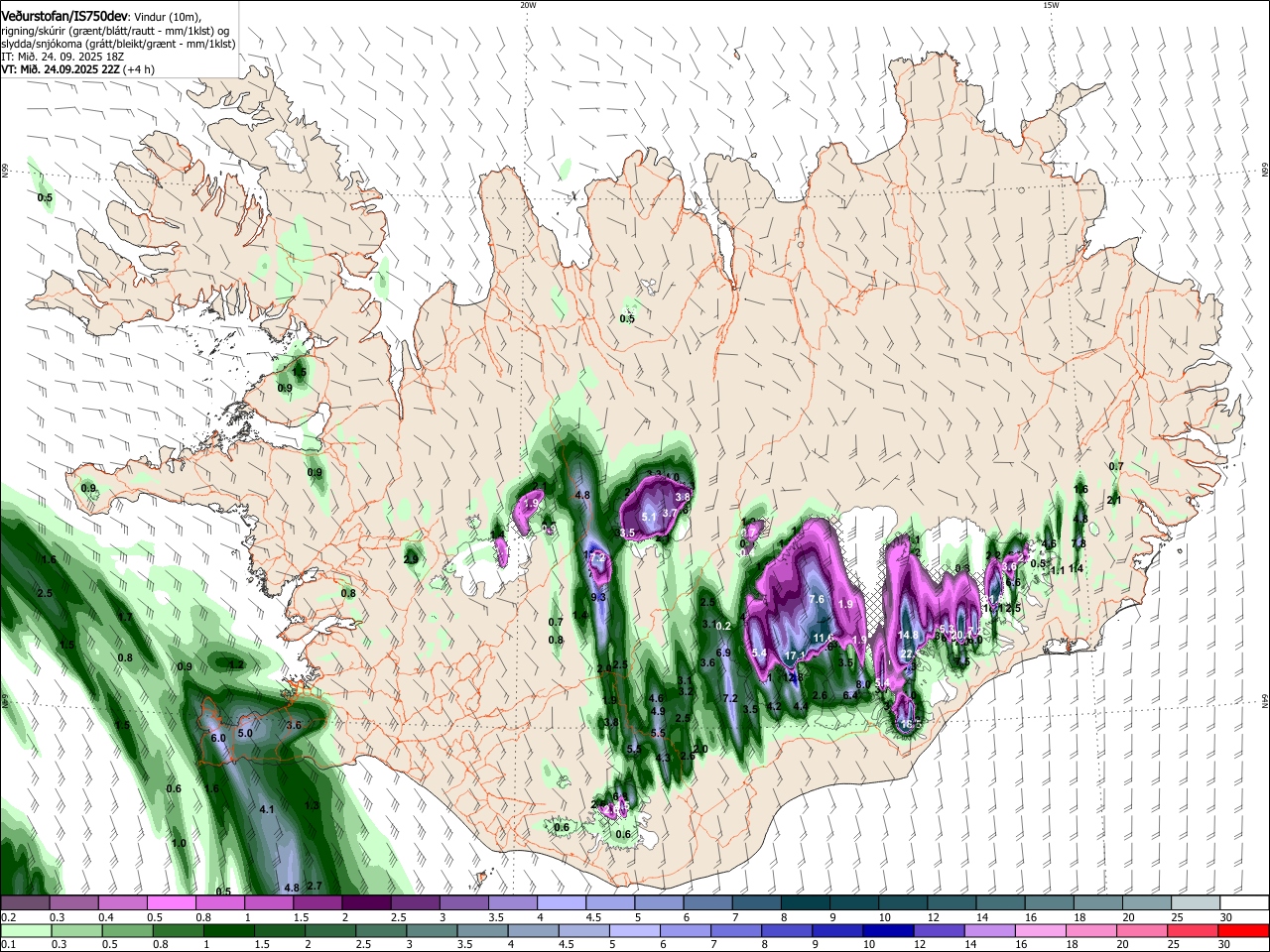Pick the dark navy rain swatch between 10 and 12
Viewport: 1270px width, 952px height.
pyautogui.click(x=886, y=930)
